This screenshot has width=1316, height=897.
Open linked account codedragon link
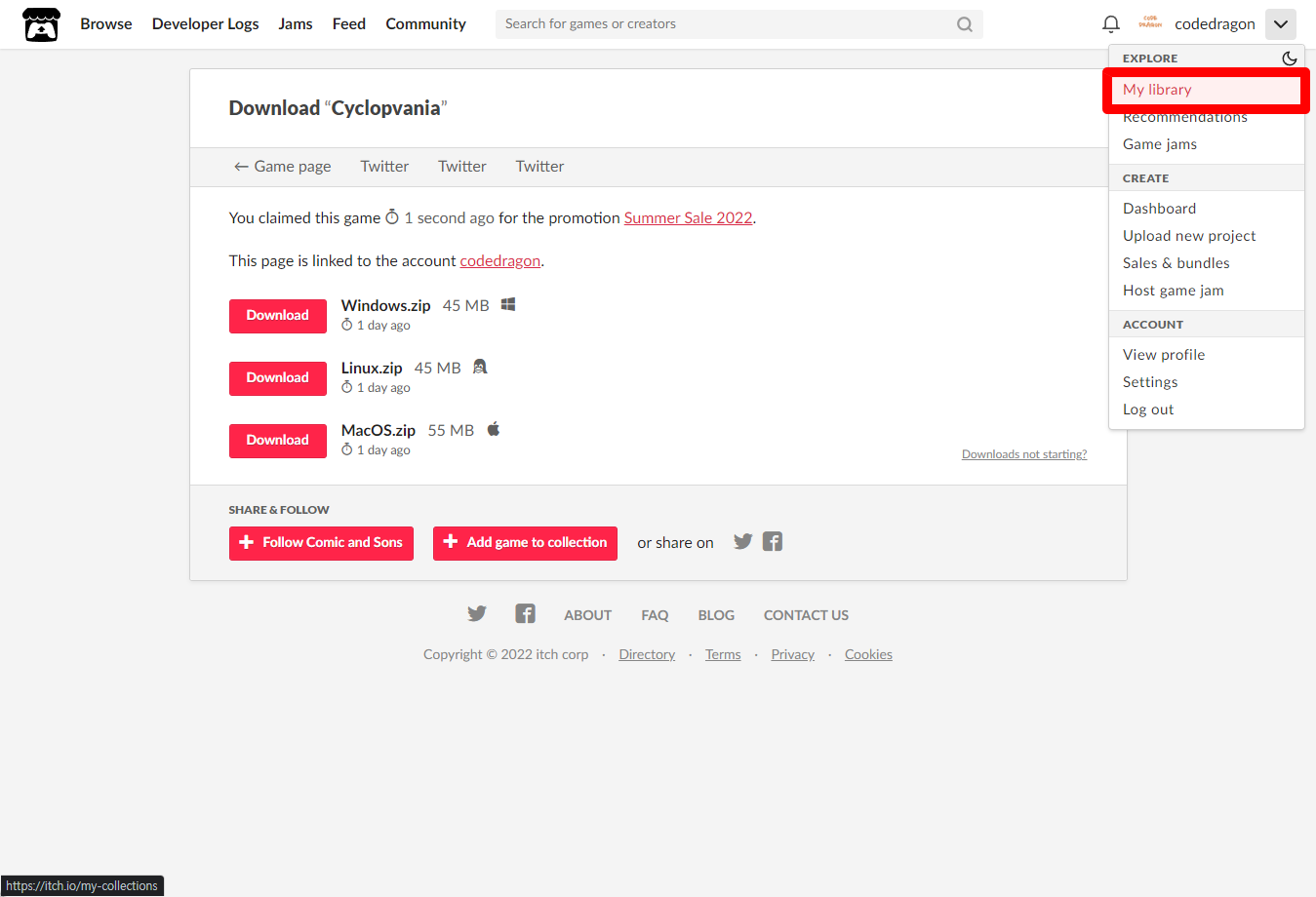point(499,261)
